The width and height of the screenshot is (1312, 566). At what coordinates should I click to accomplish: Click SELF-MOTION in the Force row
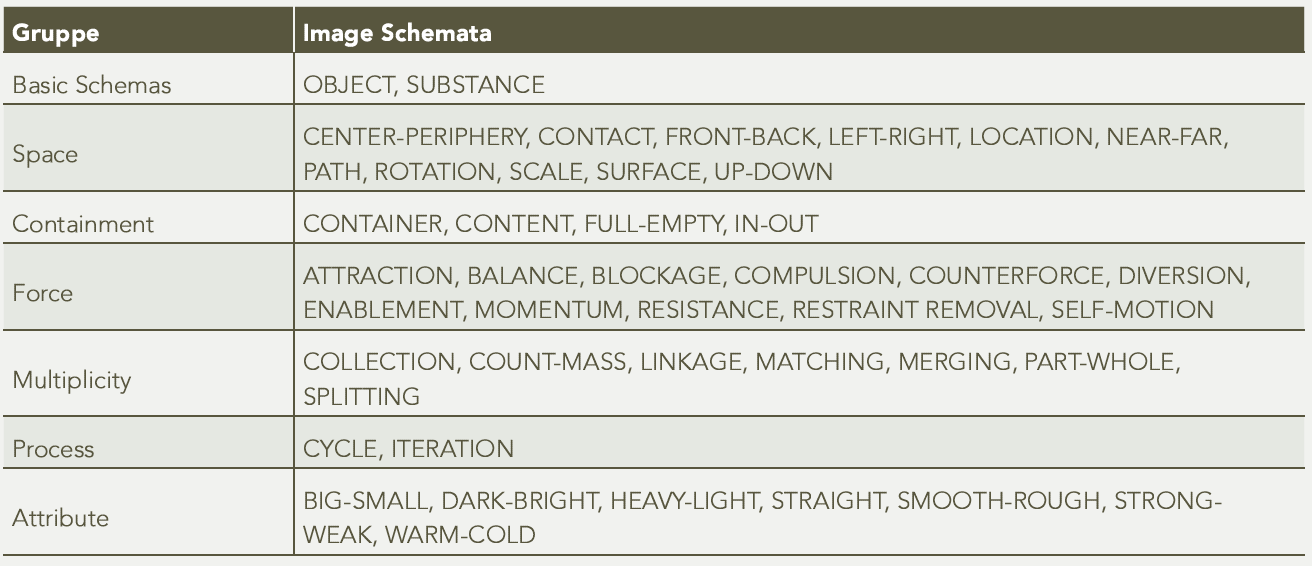point(1133,309)
